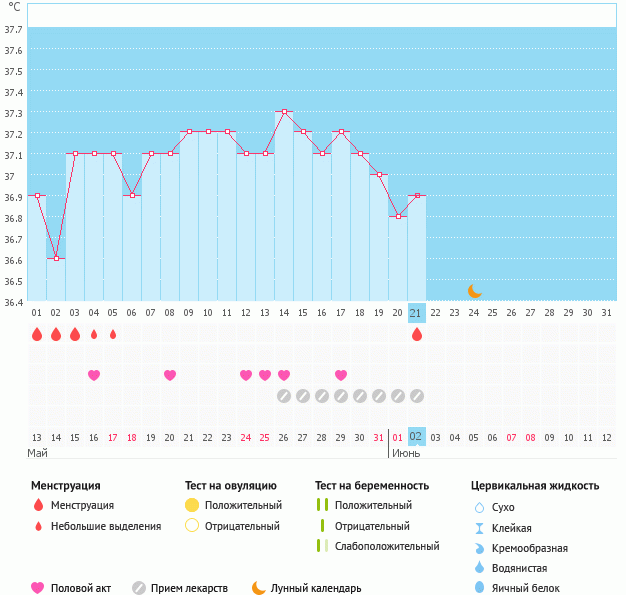Select the highlighted date 02 June cell

point(417,437)
